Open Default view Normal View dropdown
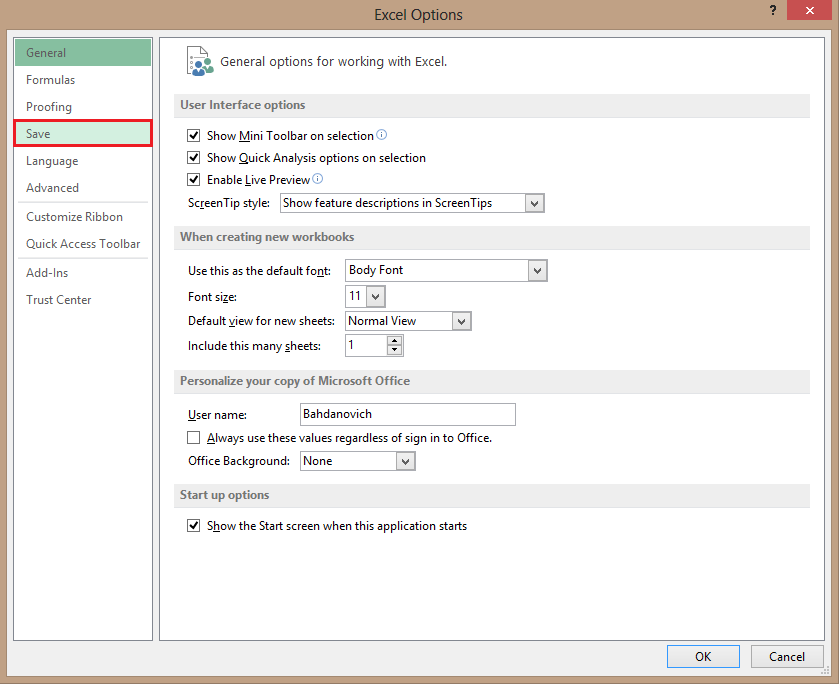Screen dimensions: 839x684 (x=461, y=321)
